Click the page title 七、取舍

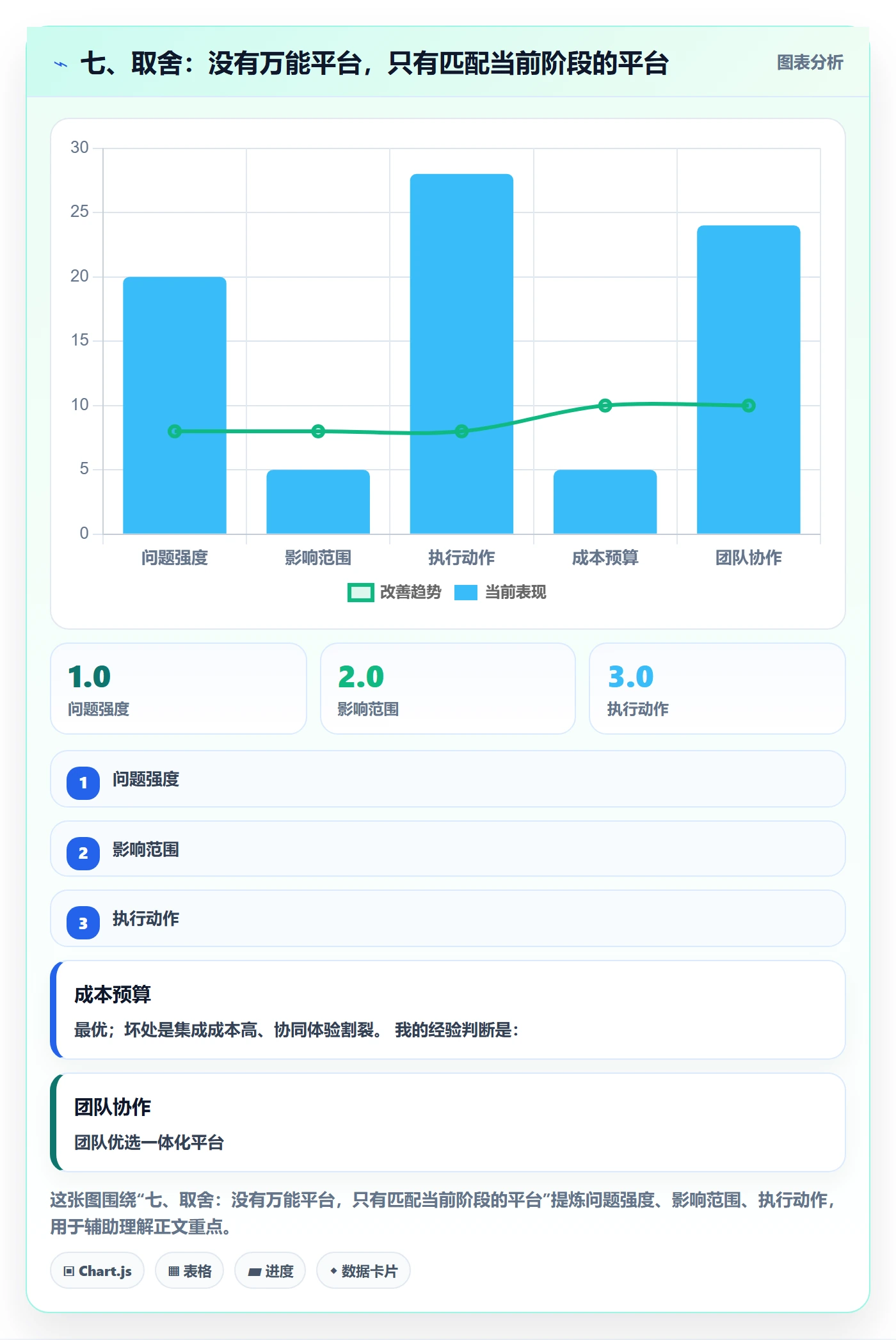pos(374,63)
